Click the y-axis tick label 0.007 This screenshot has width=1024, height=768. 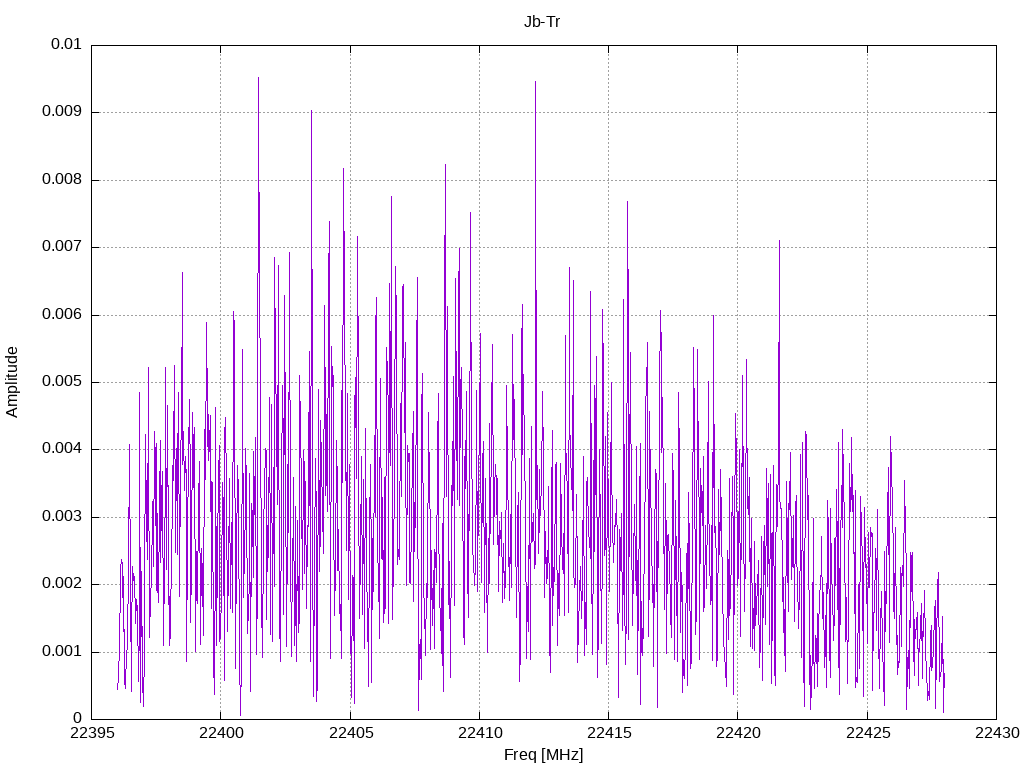(62, 247)
